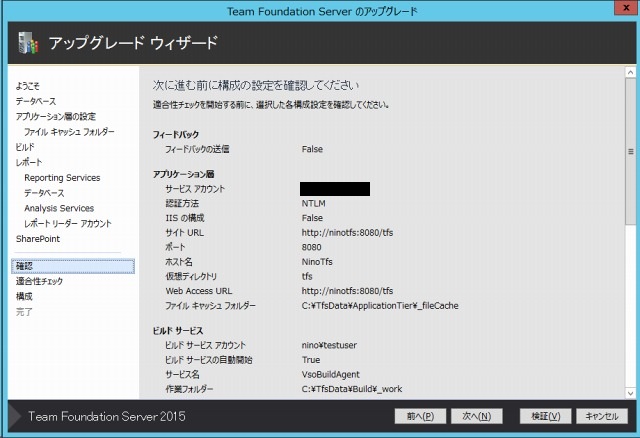Close the upgrade wizard window
This screenshot has height=438, width=640.
[x=626, y=8]
